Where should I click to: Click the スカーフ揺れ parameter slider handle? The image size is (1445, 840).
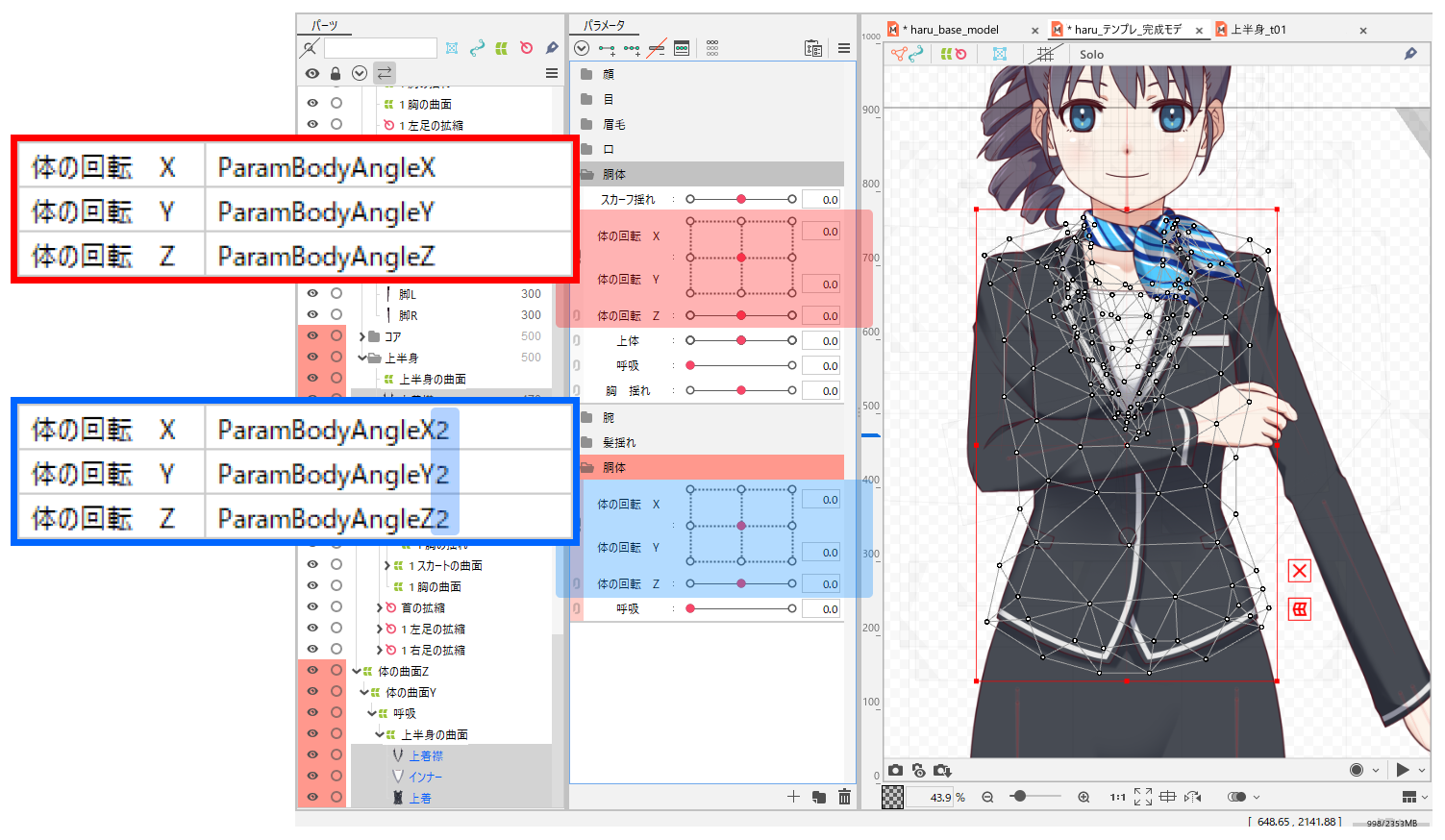click(x=741, y=199)
